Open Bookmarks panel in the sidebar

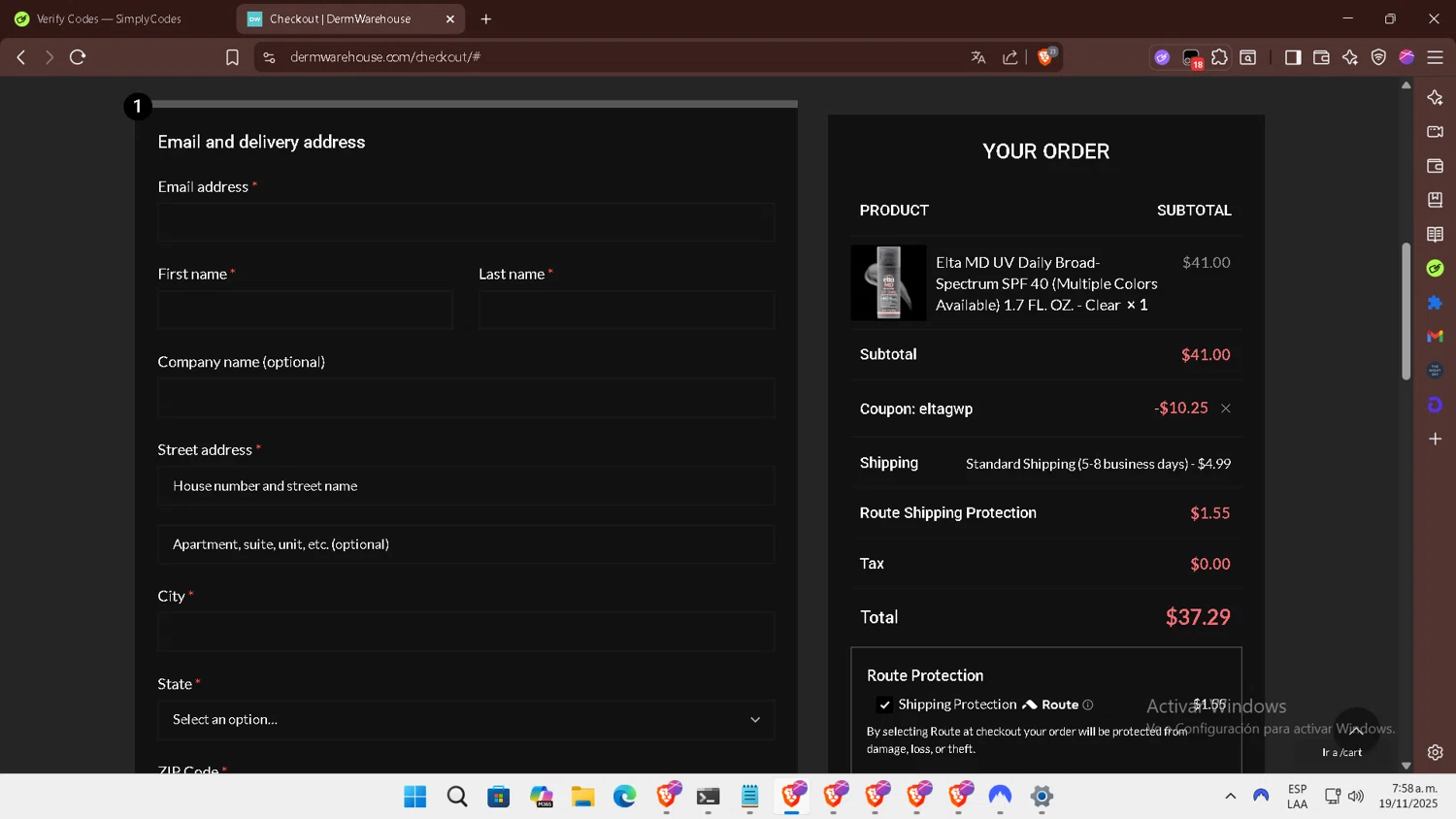(x=1435, y=200)
